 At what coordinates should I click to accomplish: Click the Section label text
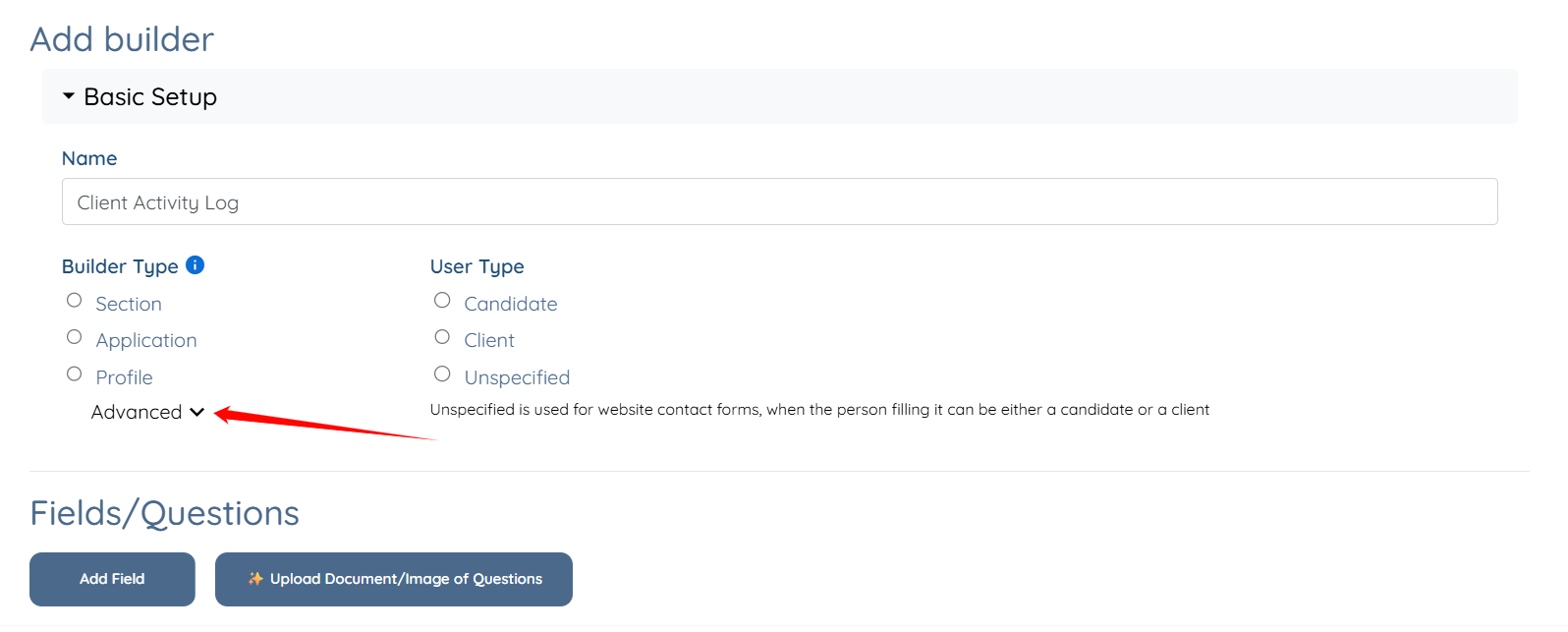coord(129,304)
